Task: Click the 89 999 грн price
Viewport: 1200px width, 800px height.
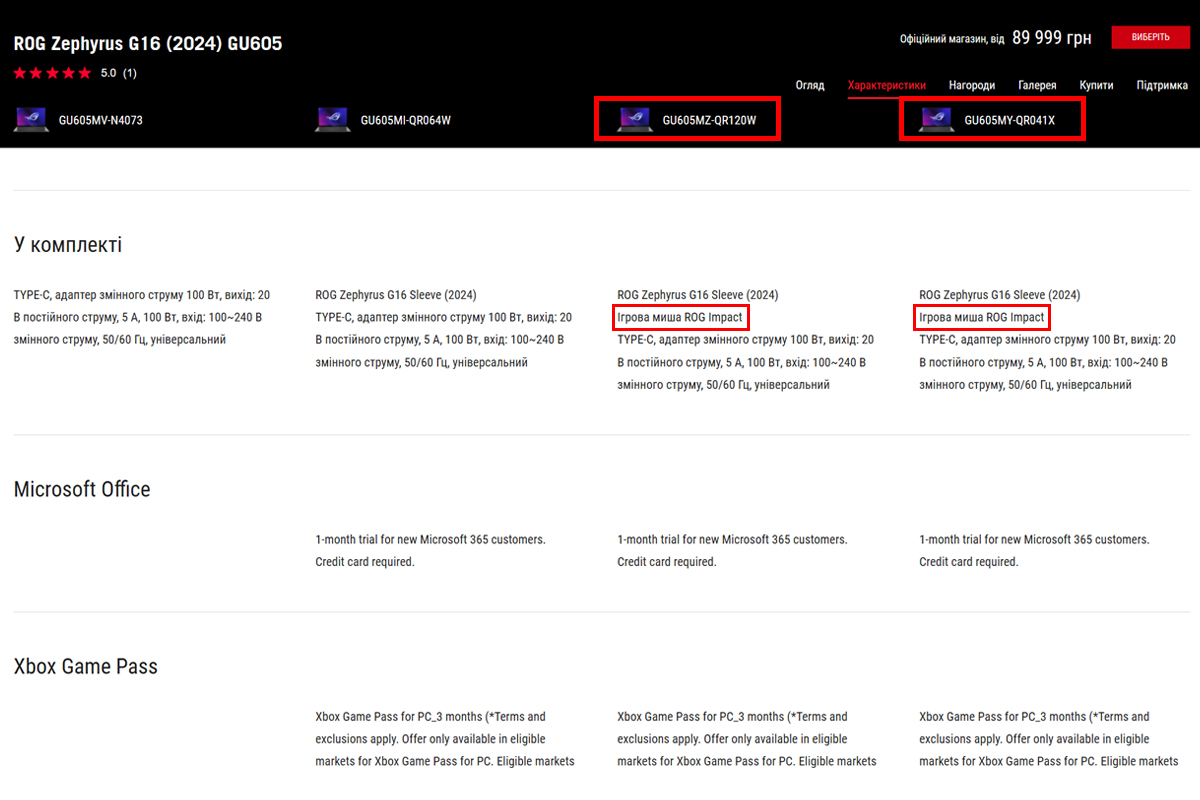Action: [x=1052, y=38]
